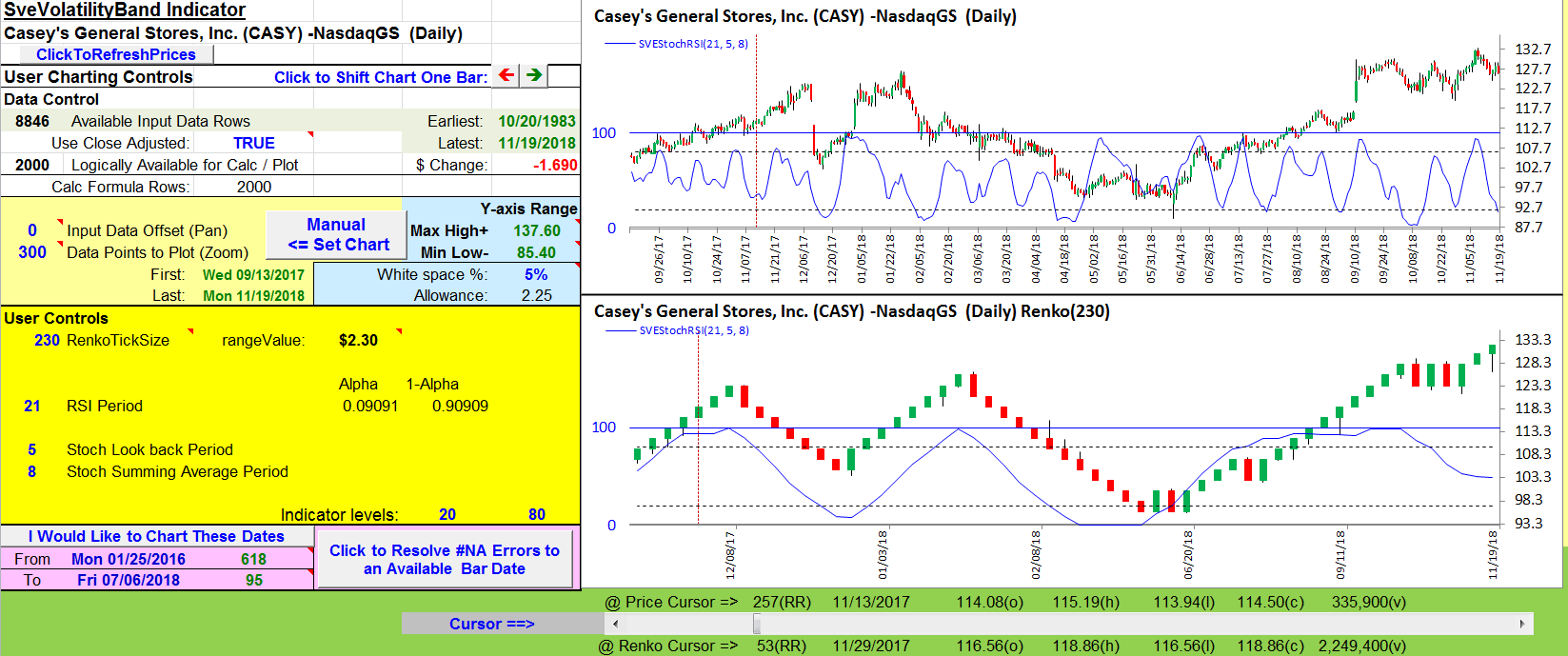Select the Last date Mon 11/19/2018
Viewport: 1568px width, 656px height.
253,295
